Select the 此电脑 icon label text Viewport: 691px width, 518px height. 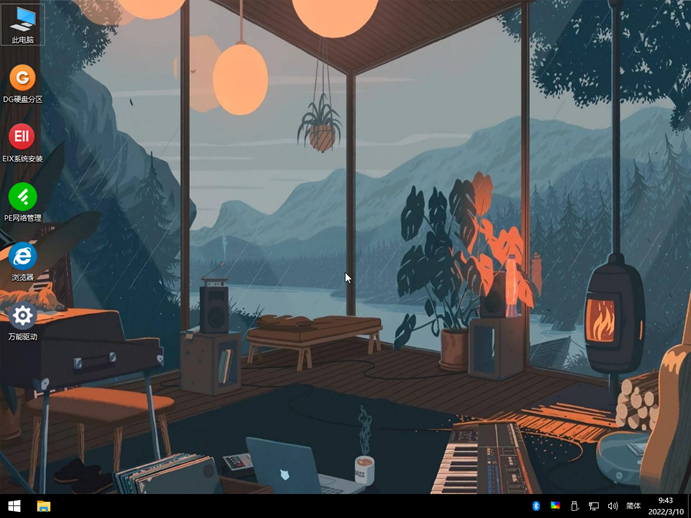[x=22, y=40]
